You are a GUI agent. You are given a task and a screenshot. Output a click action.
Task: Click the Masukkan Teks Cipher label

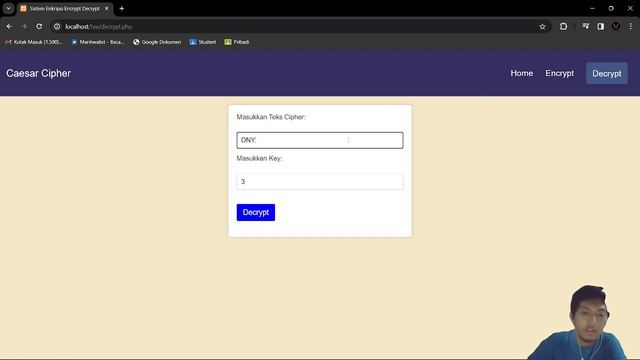271,117
